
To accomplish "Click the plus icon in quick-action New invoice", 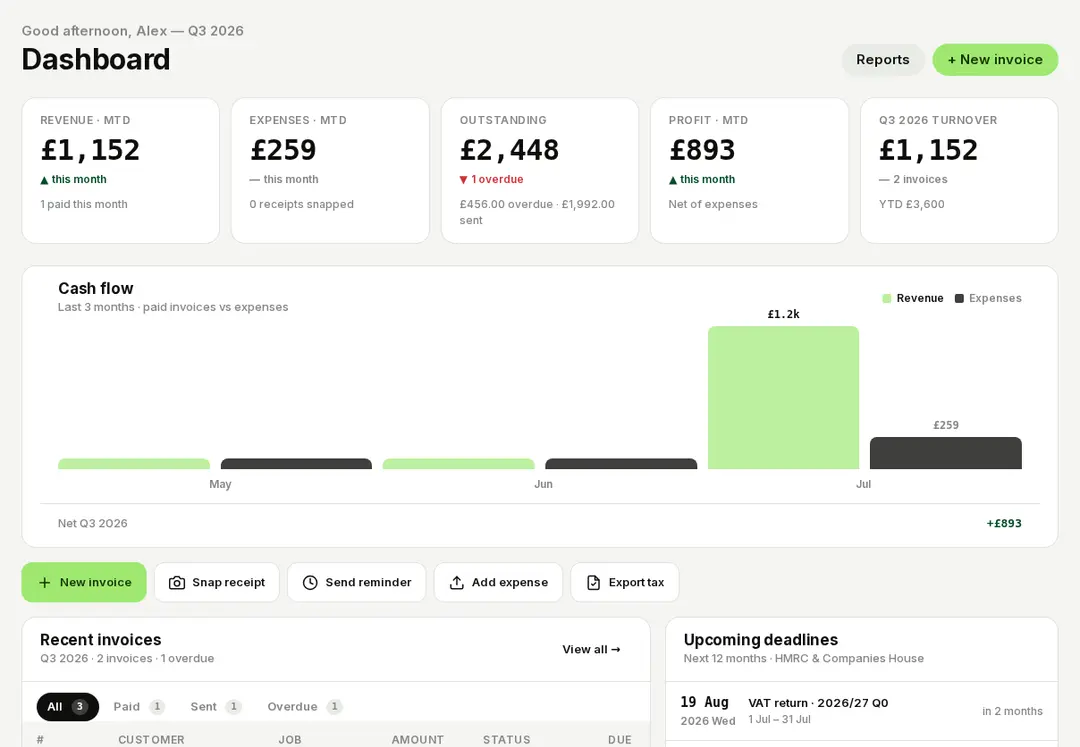I will (x=45, y=582).
